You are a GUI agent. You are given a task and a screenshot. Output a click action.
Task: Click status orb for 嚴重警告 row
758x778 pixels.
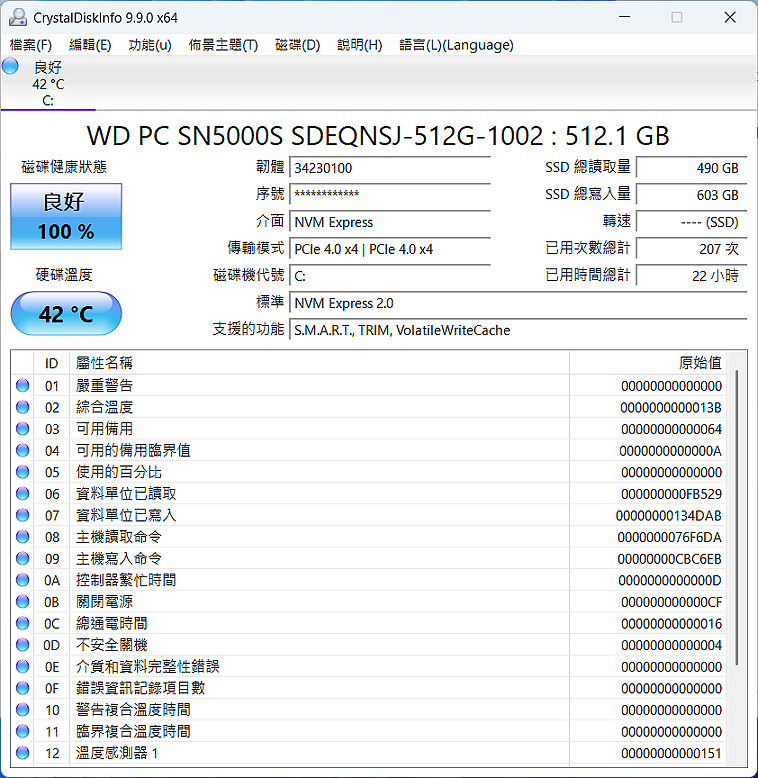tap(22, 386)
